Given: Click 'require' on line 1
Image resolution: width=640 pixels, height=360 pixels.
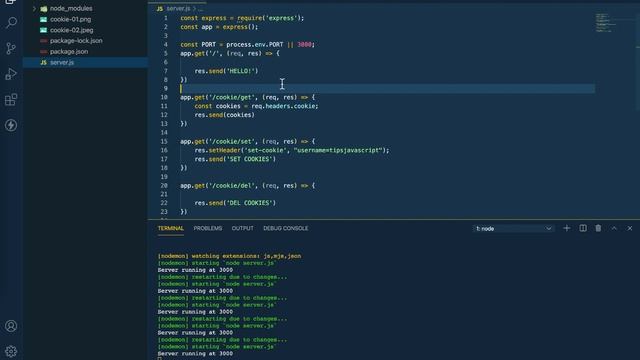Looking at the screenshot, I should pyautogui.click(x=250, y=18).
